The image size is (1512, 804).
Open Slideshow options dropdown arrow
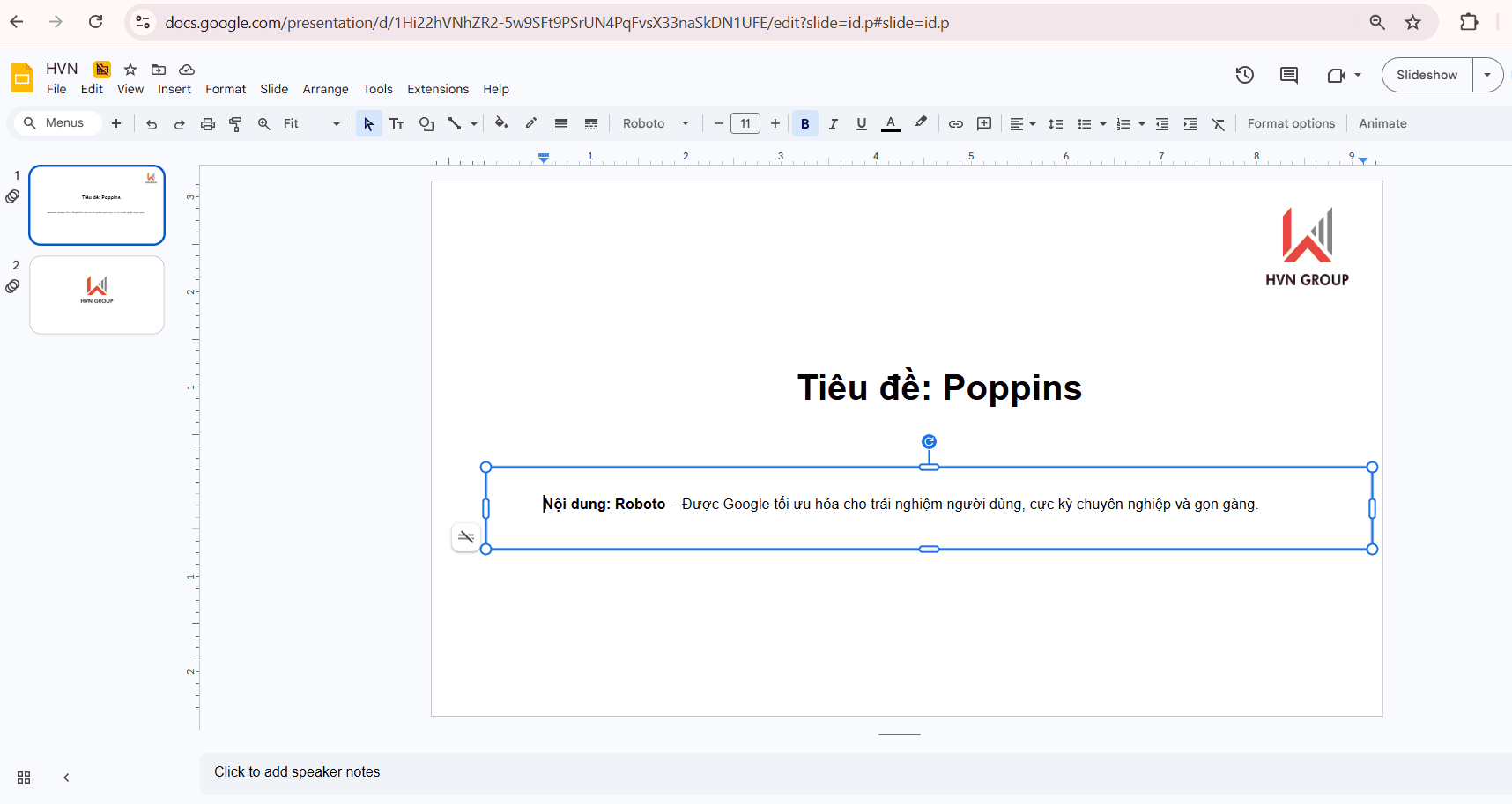pyautogui.click(x=1487, y=75)
